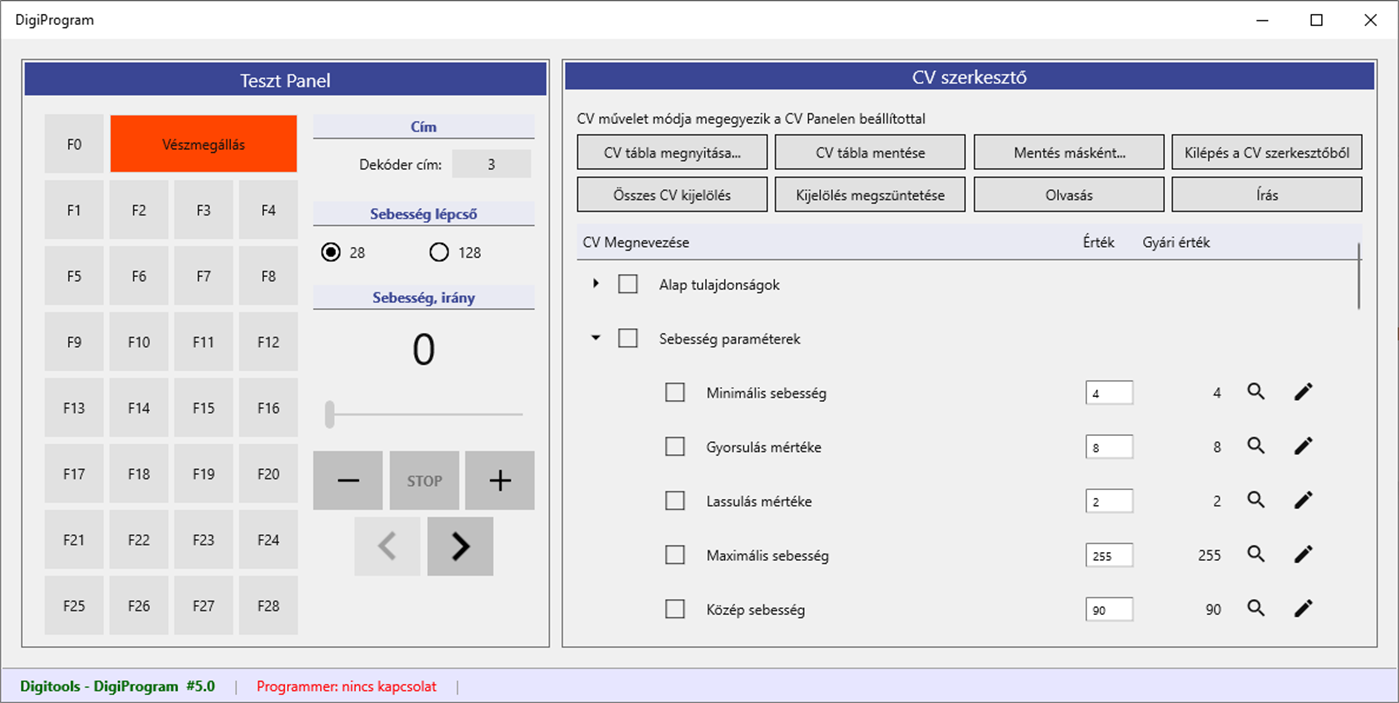This screenshot has width=1399, height=703.
Task: Select the magnifier icon beside Lassulás mértéke
Action: (1256, 500)
